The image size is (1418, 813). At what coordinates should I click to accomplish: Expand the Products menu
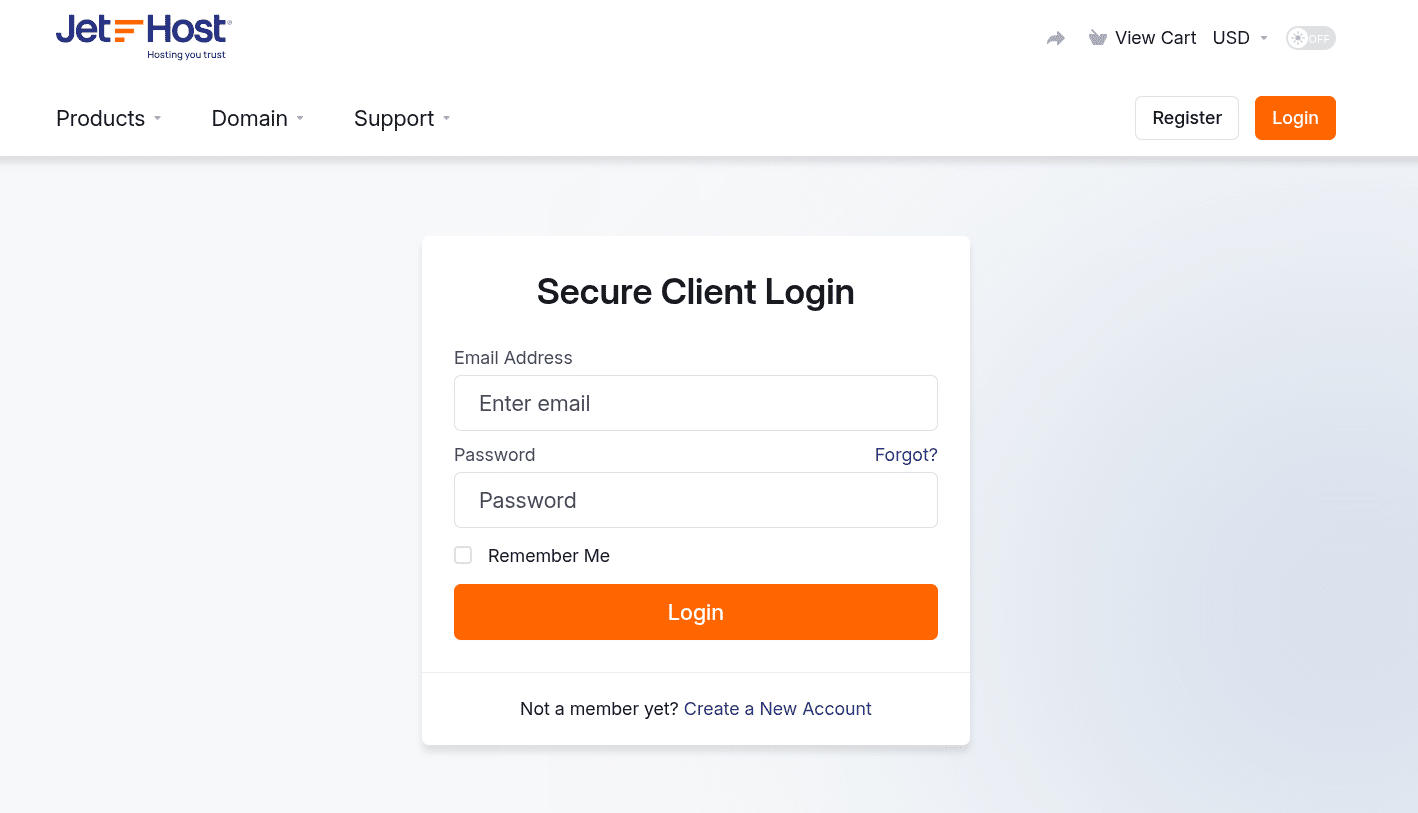[108, 118]
